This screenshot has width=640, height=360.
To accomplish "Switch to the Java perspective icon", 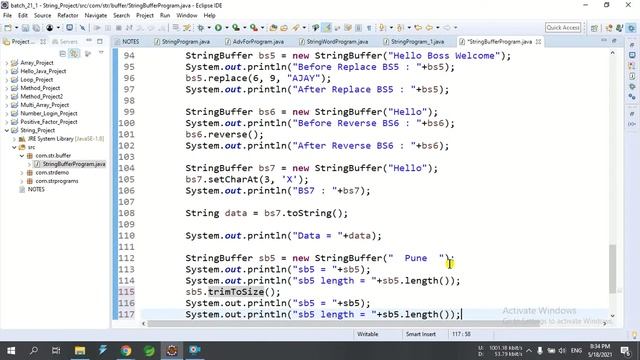I will pos(620,28).
